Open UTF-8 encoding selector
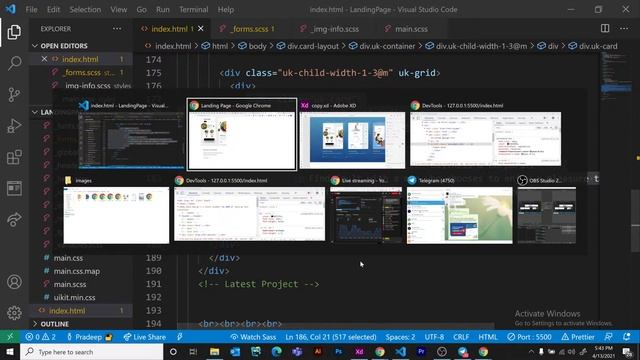Image resolution: width=640 pixels, height=360 pixels. click(x=434, y=337)
